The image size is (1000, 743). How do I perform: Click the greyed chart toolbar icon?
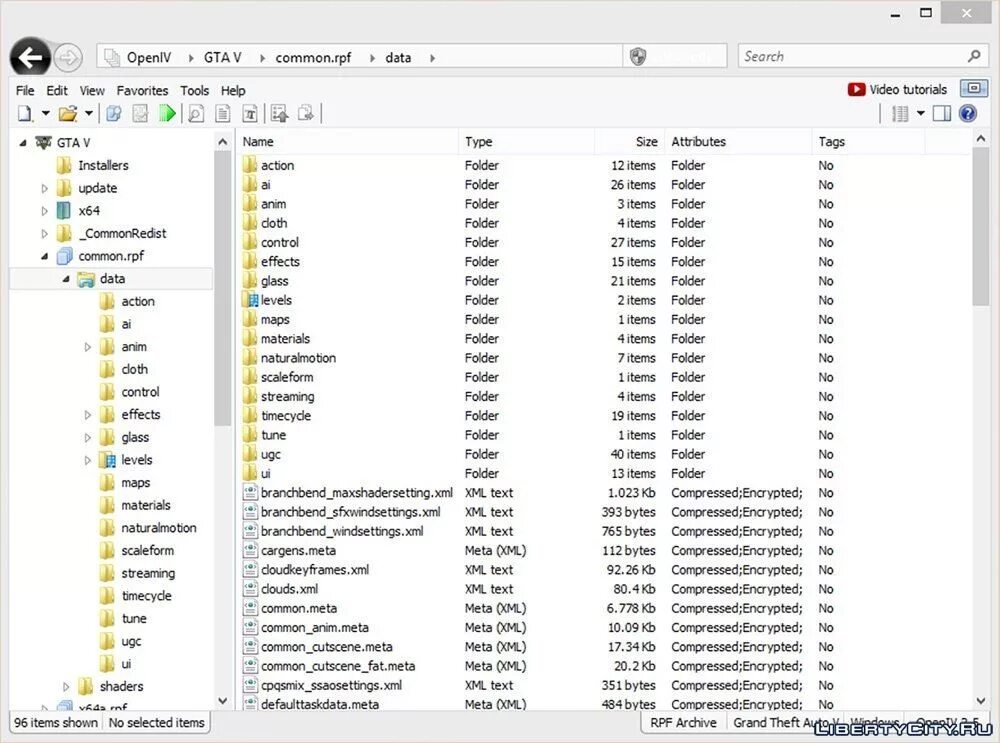(x=140, y=114)
